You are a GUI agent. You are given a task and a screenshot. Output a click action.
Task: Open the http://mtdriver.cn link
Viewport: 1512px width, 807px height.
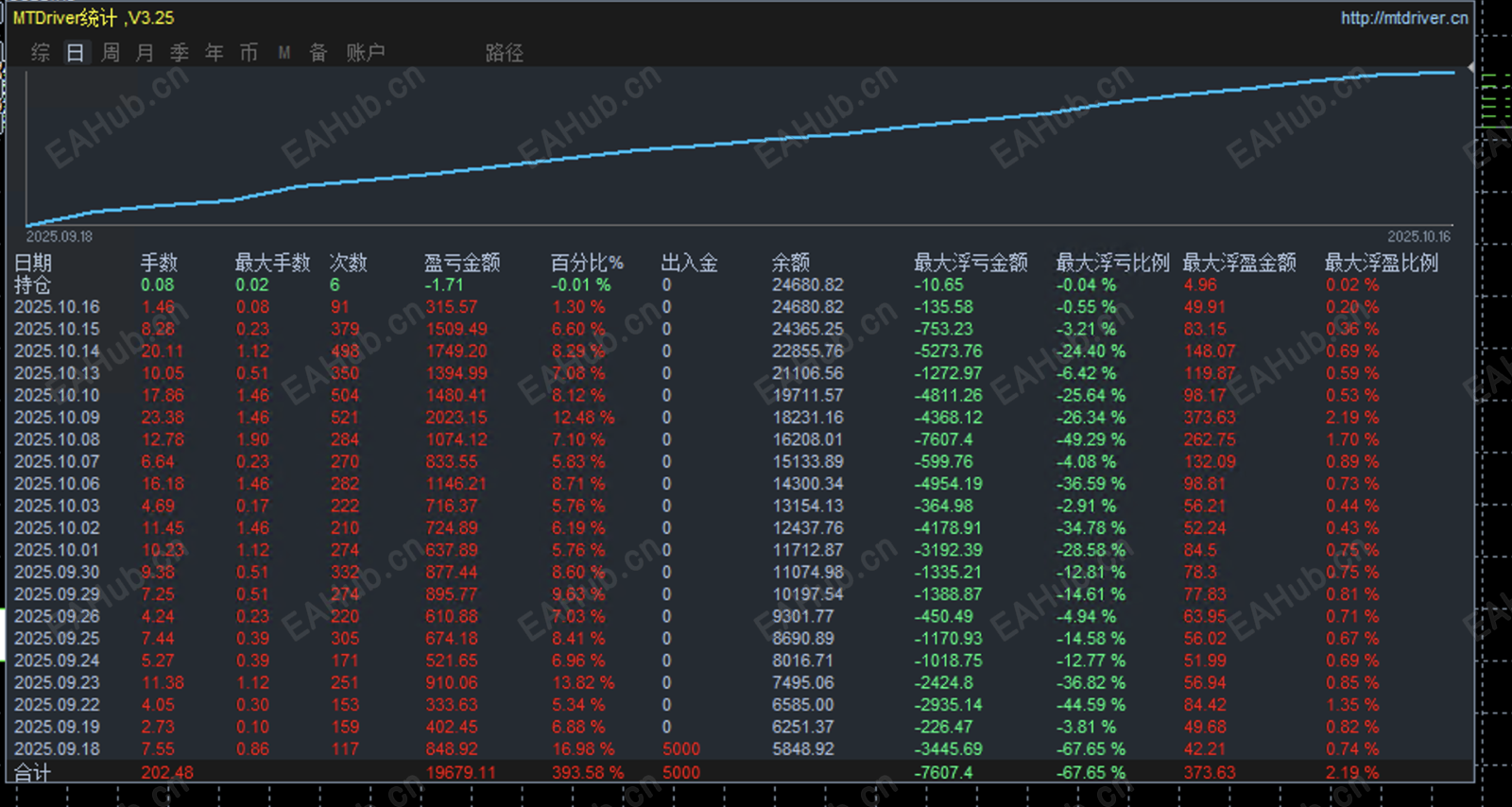click(x=1404, y=18)
